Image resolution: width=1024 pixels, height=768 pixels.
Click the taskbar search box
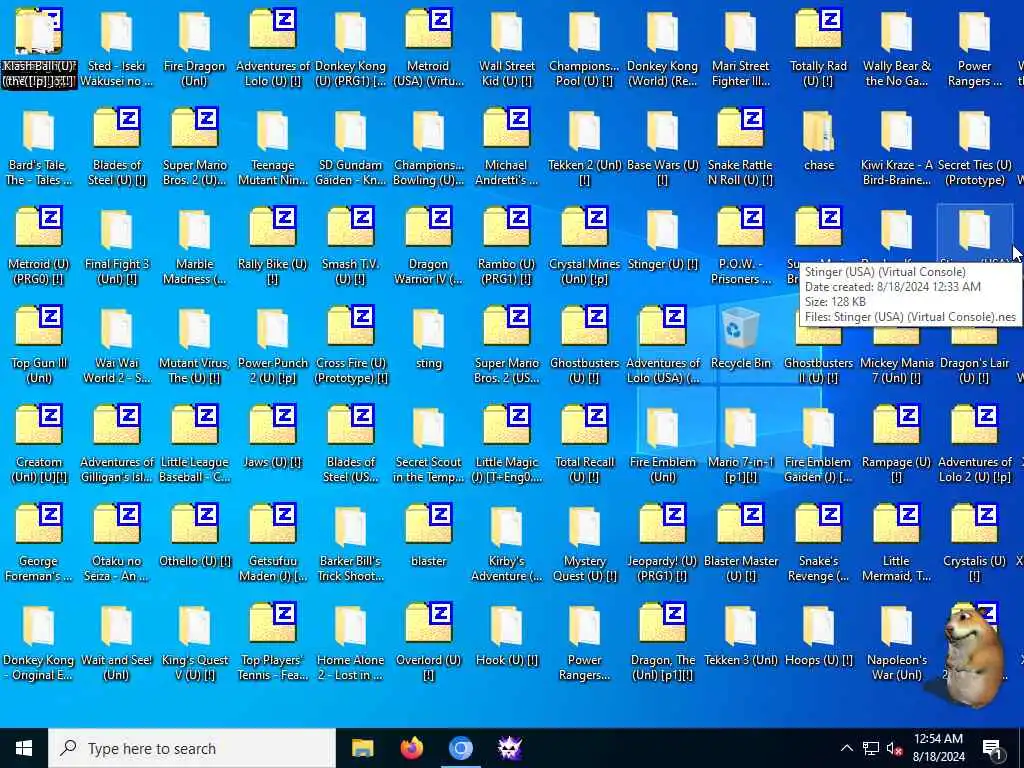[x=192, y=748]
